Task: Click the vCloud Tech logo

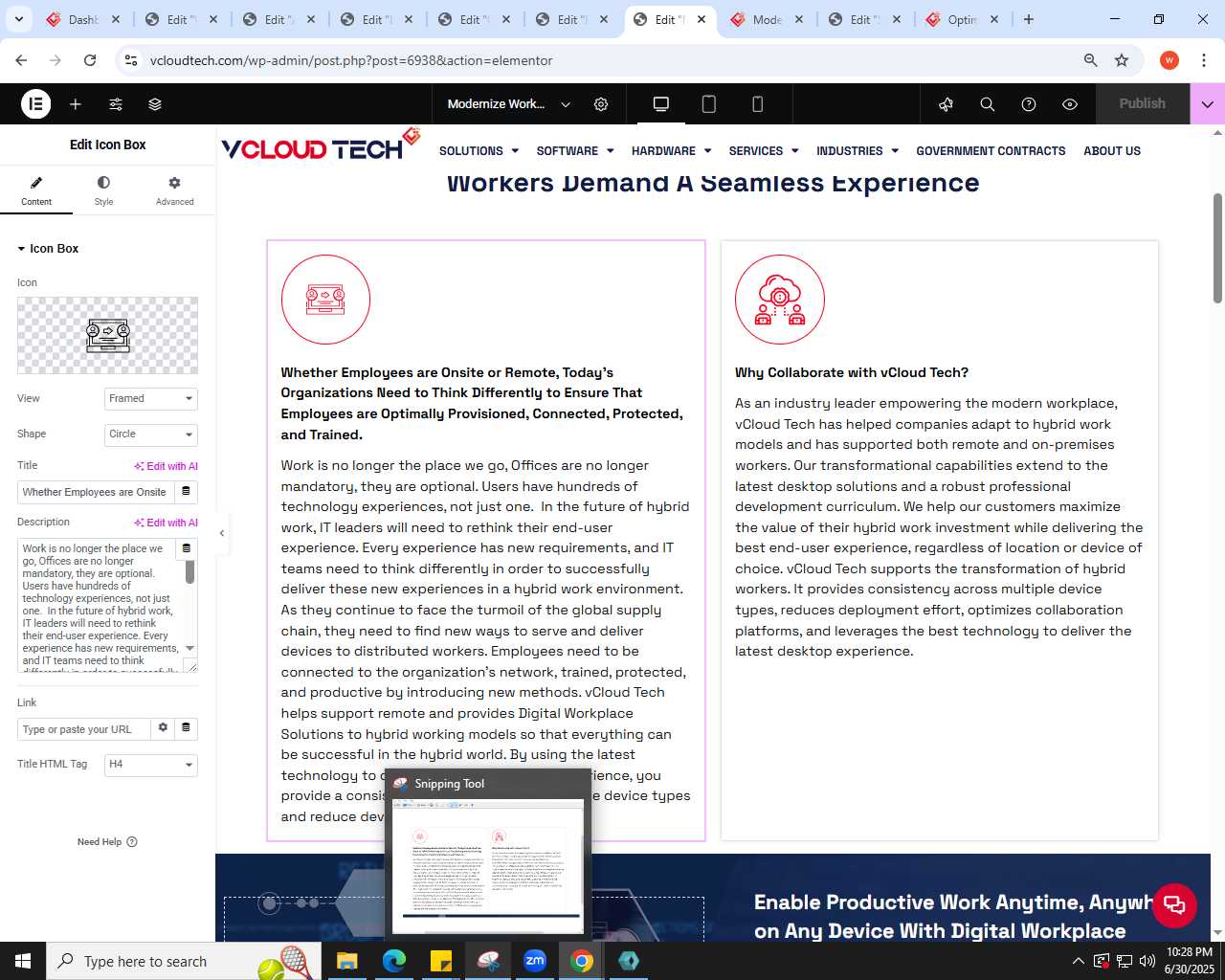Action: coord(321,145)
